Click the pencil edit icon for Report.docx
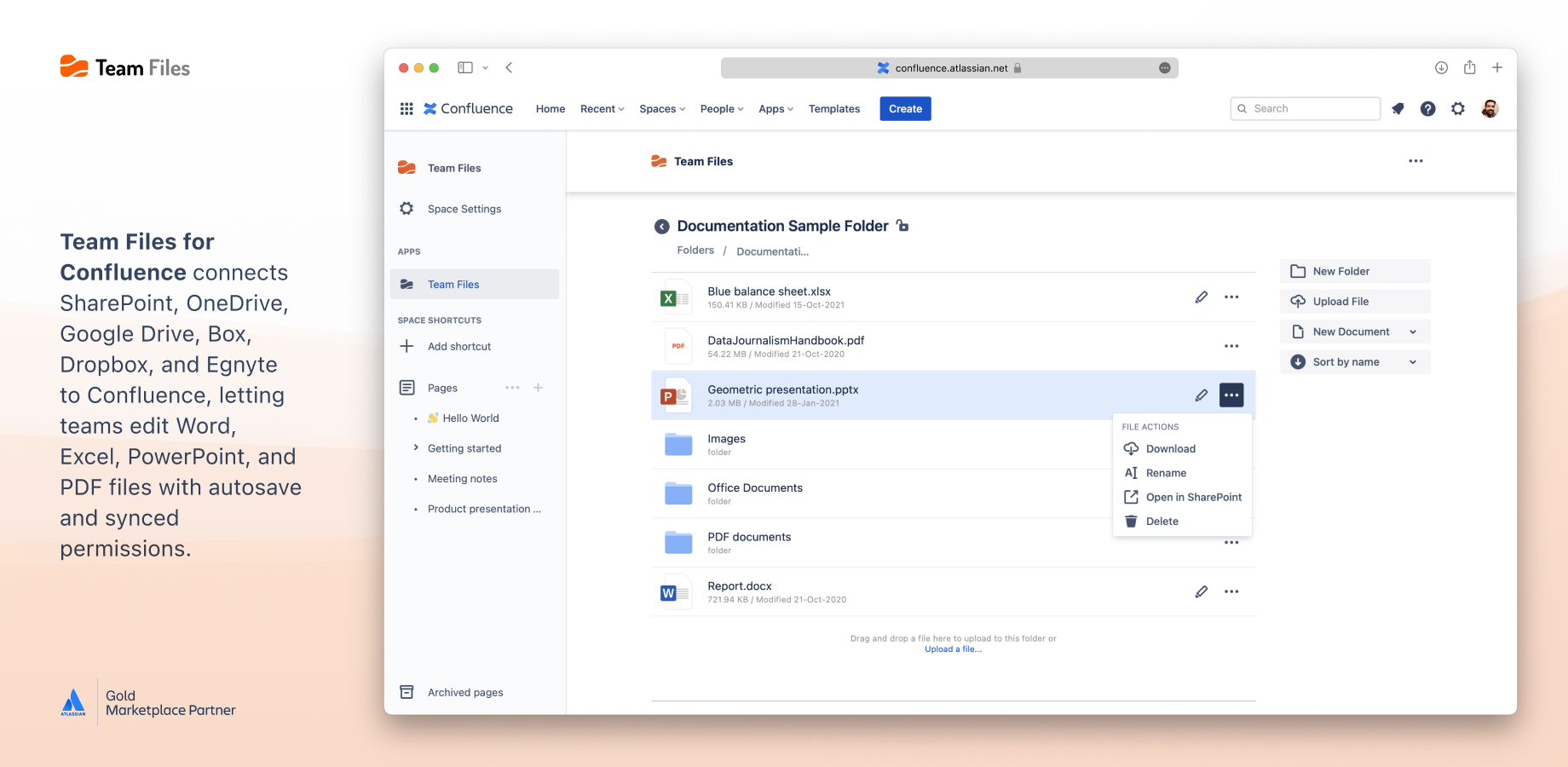This screenshot has width=1568, height=767. (1201, 591)
